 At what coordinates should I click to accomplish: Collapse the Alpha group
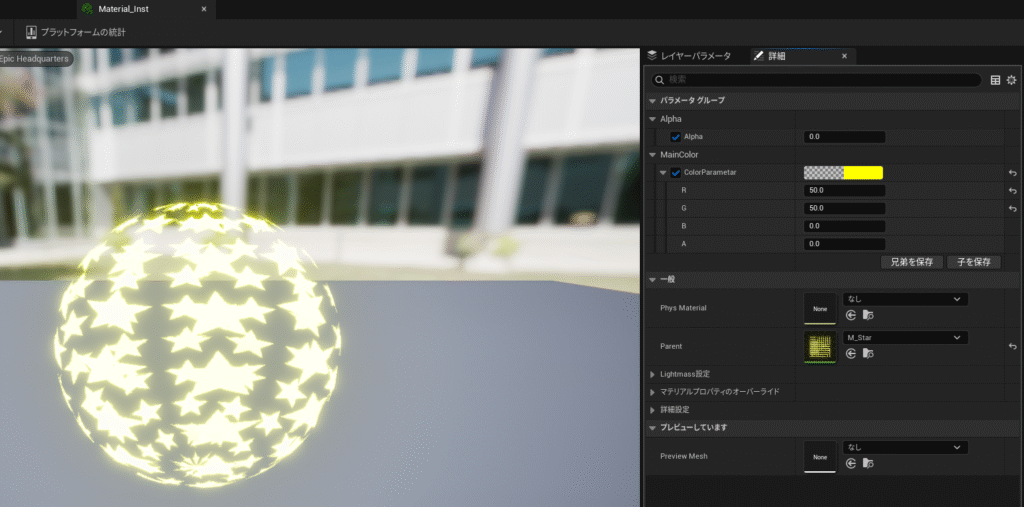click(x=652, y=119)
